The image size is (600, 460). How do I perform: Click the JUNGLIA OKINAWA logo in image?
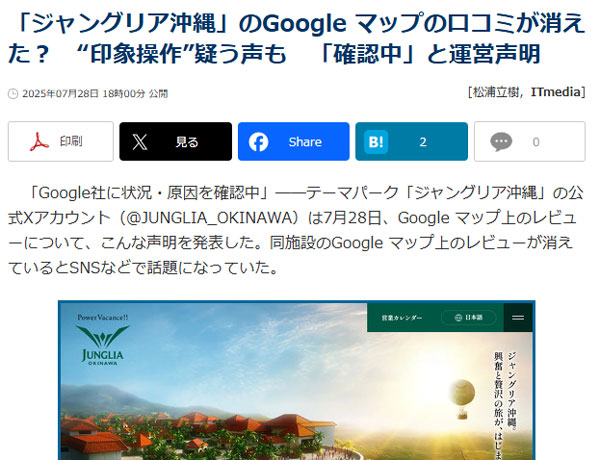point(102,345)
